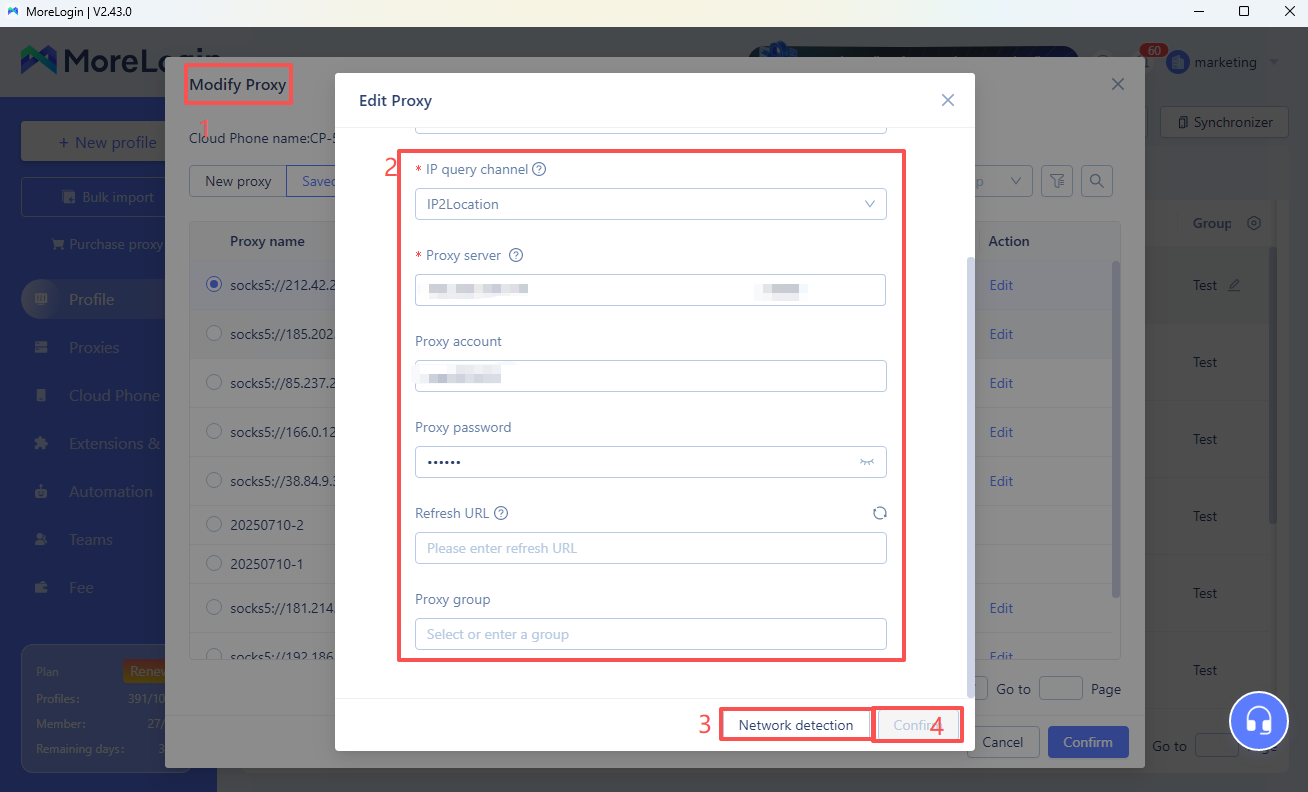Click the blue Confirm button
The width and height of the screenshot is (1308, 792).
pyautogui.click(x=1087, y=742)
